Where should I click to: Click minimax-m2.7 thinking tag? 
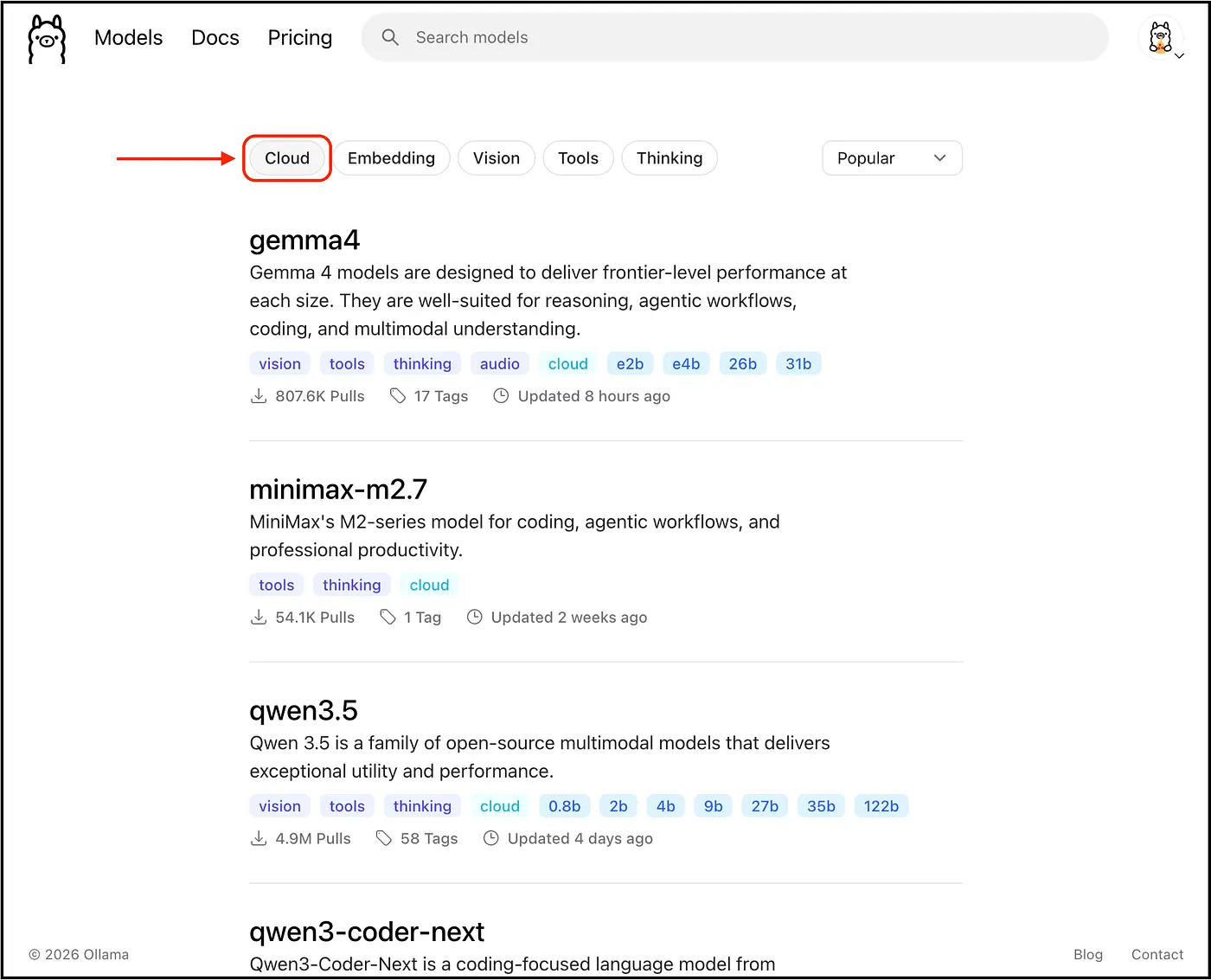click(x=351, y=586)
